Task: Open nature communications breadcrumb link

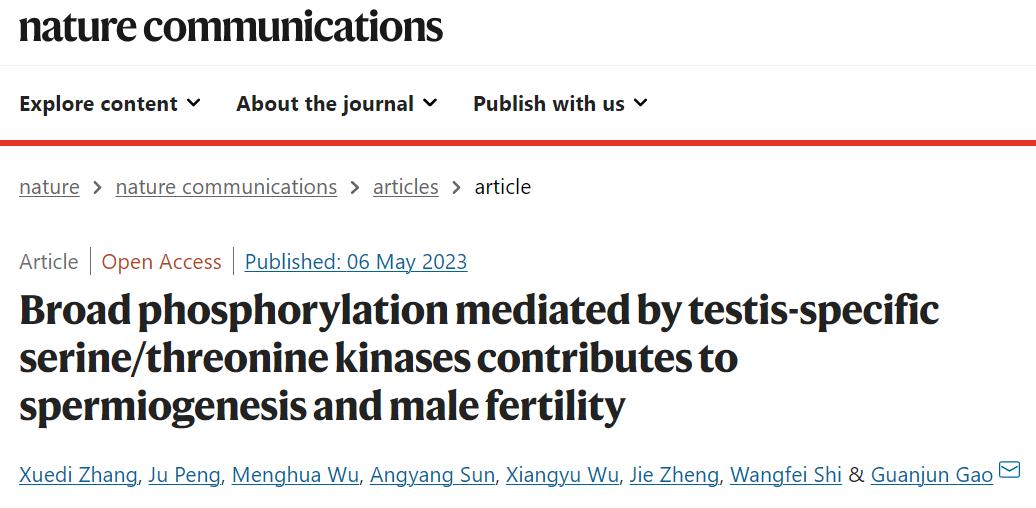Action: 226,187
